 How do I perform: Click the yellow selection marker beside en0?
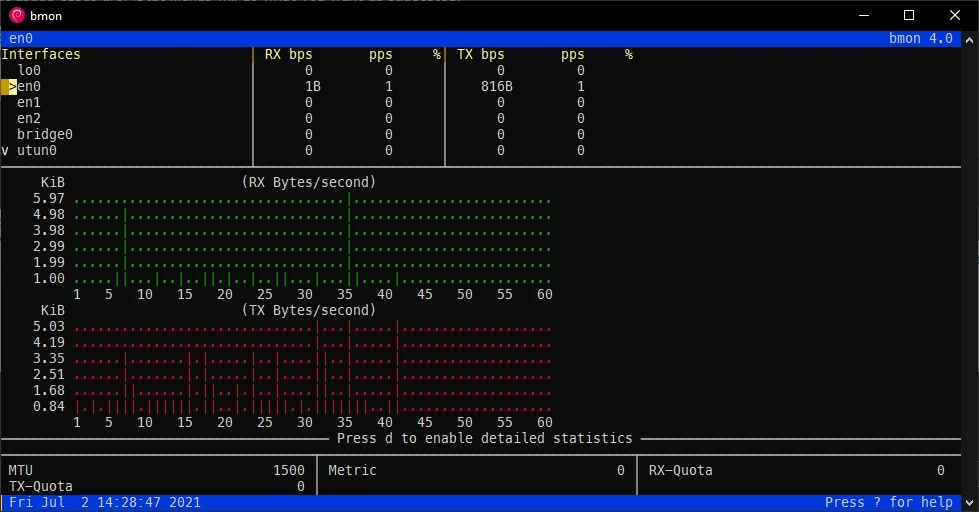[x=9, y=87]
